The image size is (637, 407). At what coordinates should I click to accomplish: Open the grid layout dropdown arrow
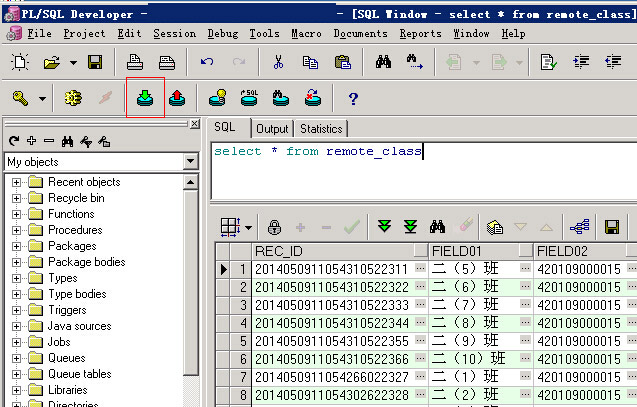click(x=248, y=227)
